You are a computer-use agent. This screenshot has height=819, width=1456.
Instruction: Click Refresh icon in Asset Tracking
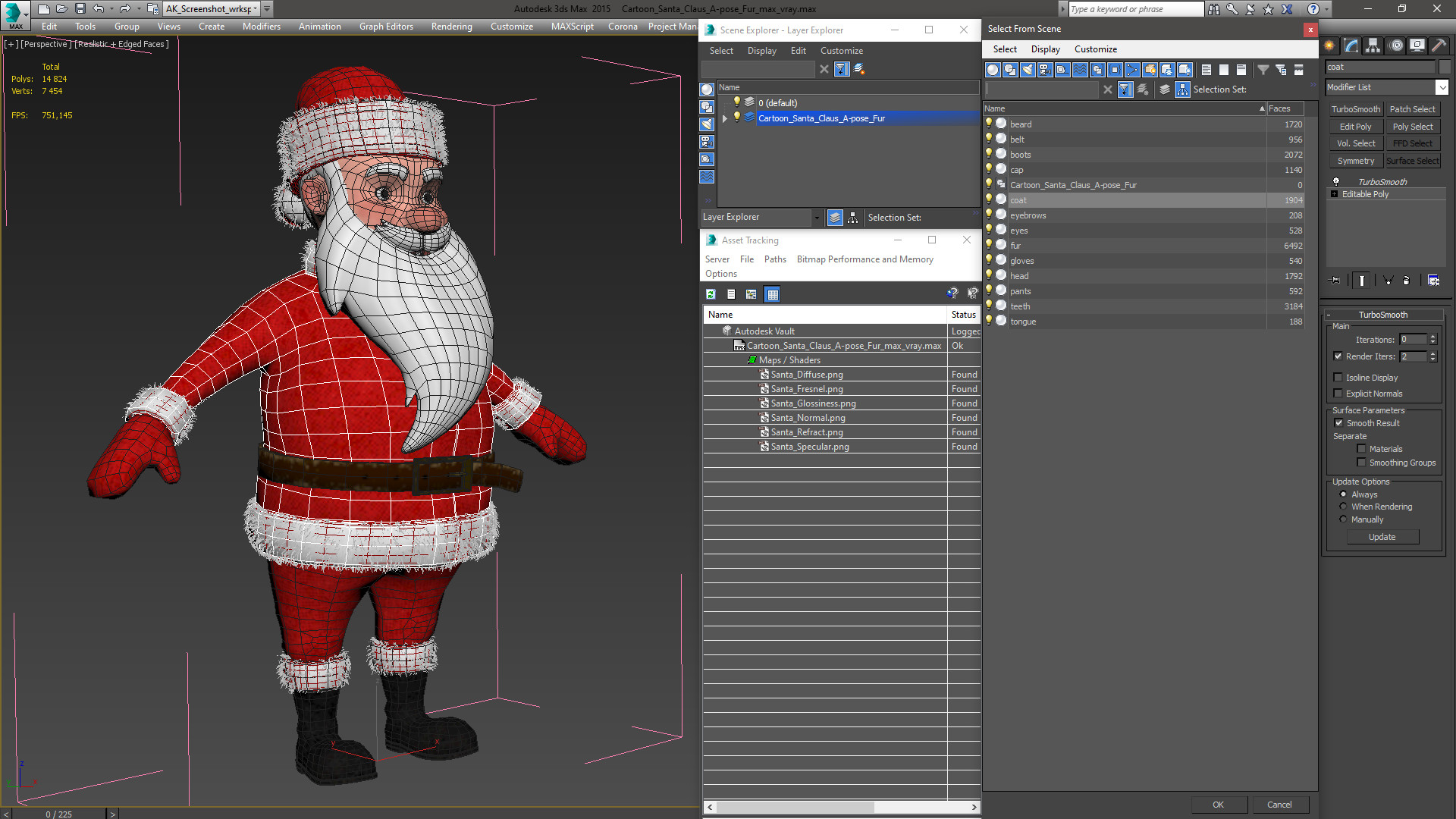711,294
